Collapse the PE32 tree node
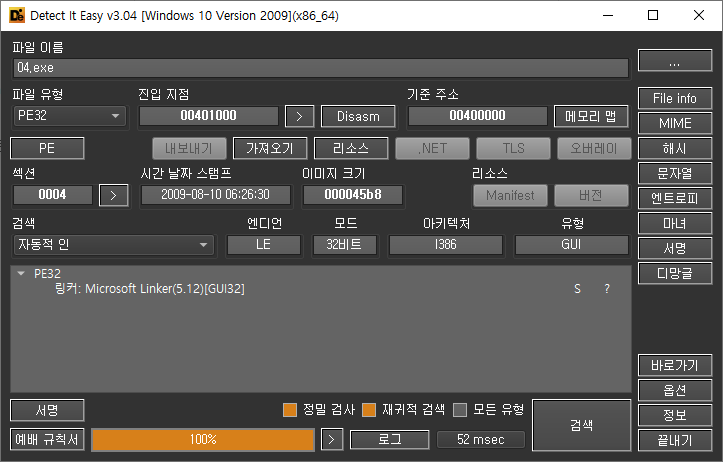 point(21,273)
